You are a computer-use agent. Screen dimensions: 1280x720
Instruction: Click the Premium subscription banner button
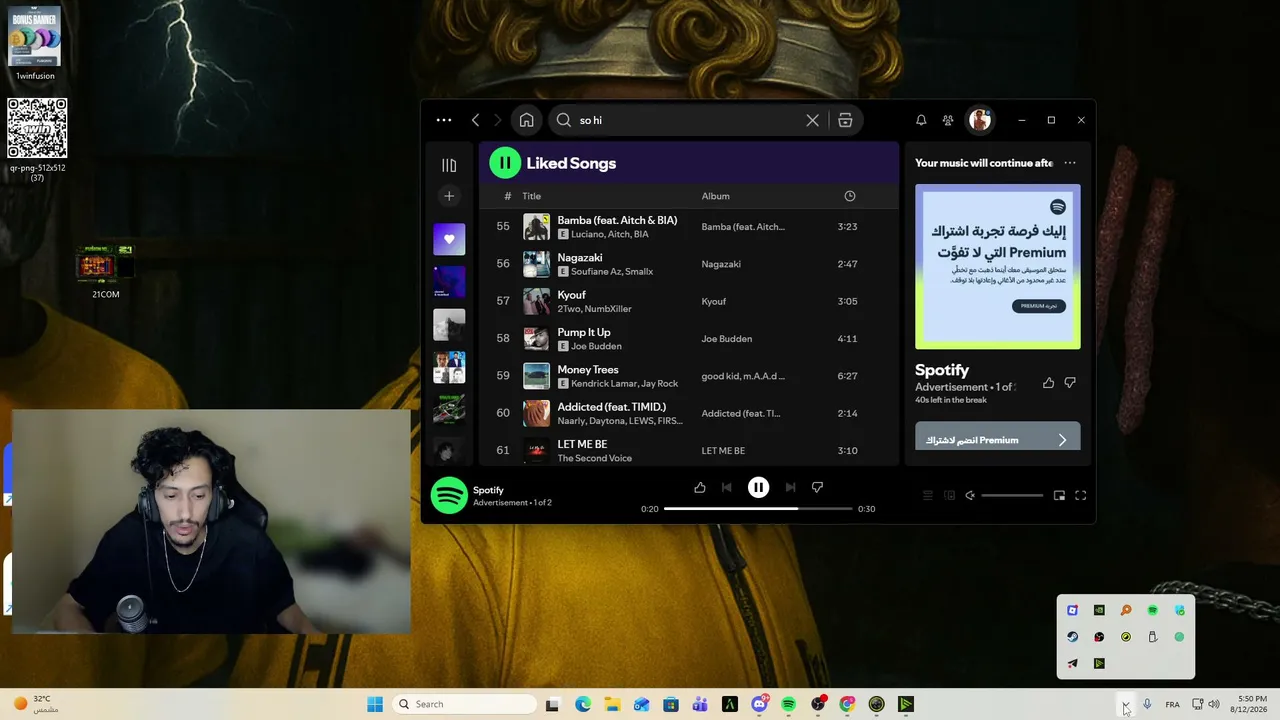[x=998, y=438]
